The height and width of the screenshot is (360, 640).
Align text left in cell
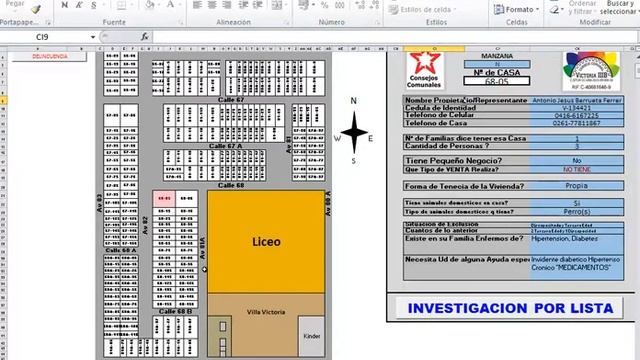click(x=197, y=5)
